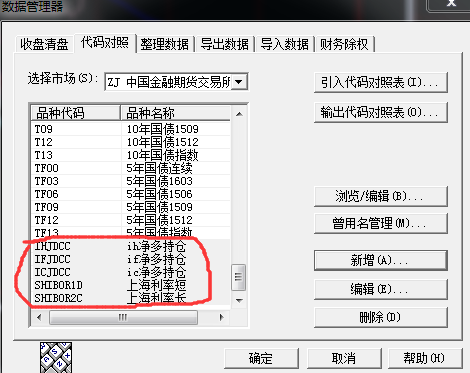Confirm with the 确定 button
The height and width of the screenshot is (373, 470).
click(261, 359)
